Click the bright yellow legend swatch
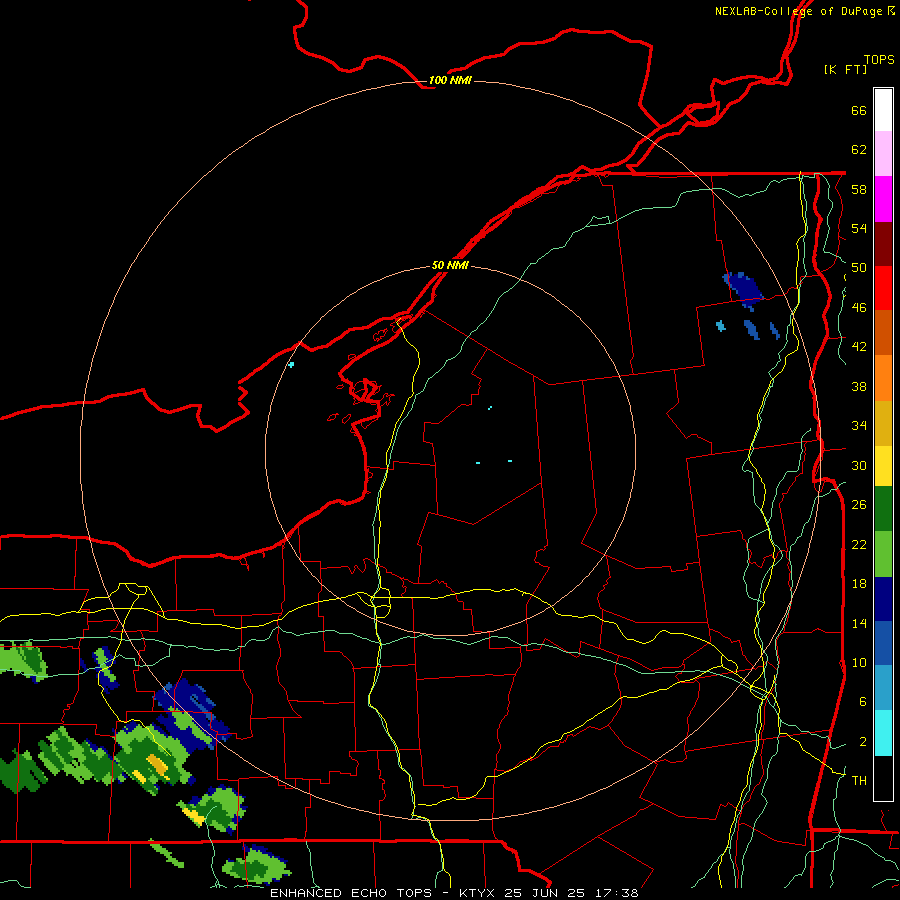Viewport: 900px width, 900px height. click(883, 466)
